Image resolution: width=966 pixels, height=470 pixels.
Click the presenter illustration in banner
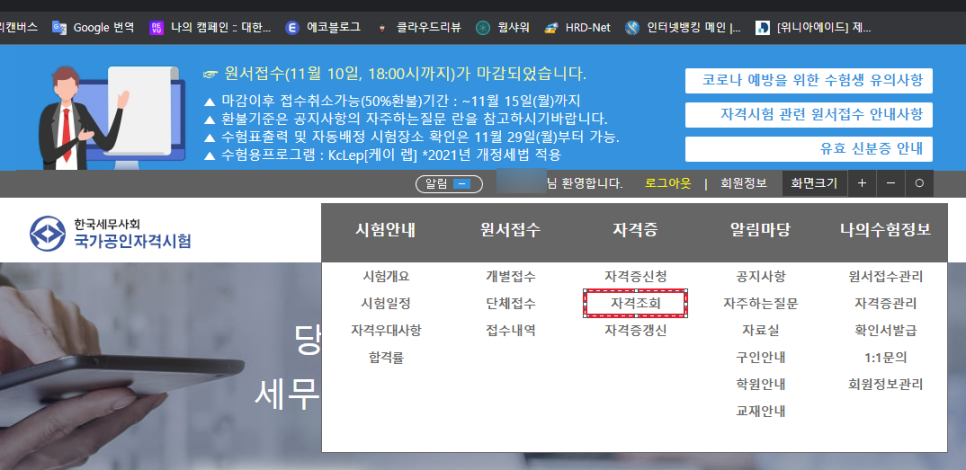click(x=112, y=116)
